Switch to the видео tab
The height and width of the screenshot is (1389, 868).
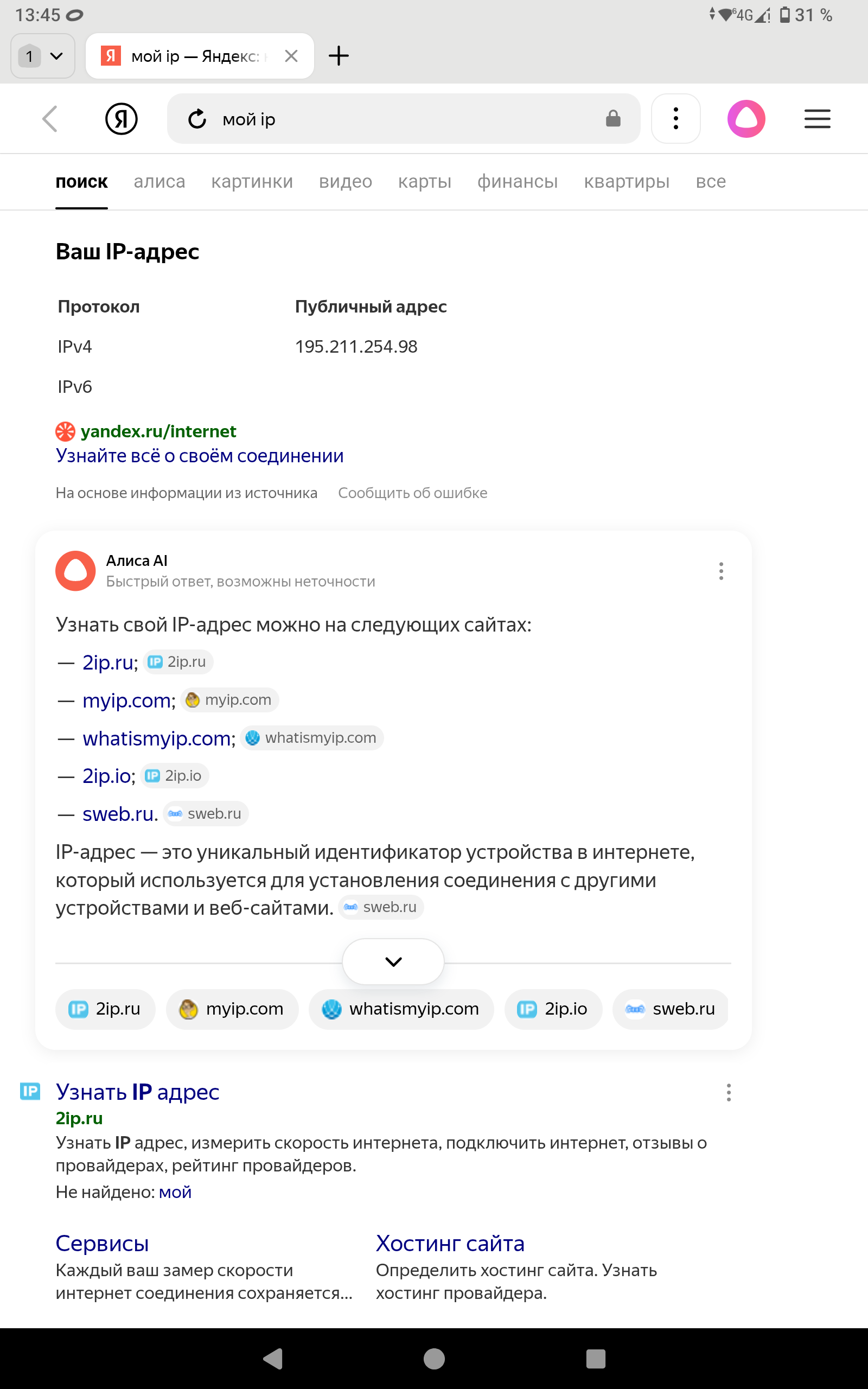[346, 181]
